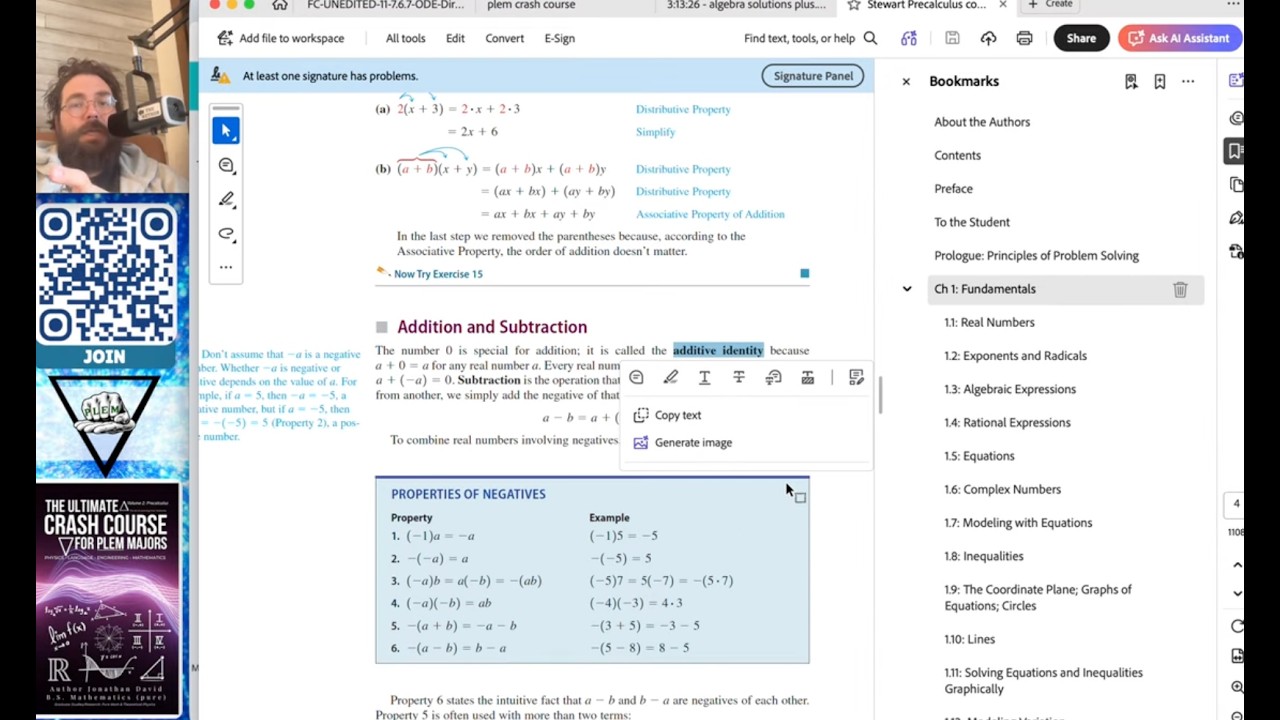Screen dimensions: 1280x720
Task: Collapse the Ch 1: Fundamentals chevron
Action: point(907,289)
